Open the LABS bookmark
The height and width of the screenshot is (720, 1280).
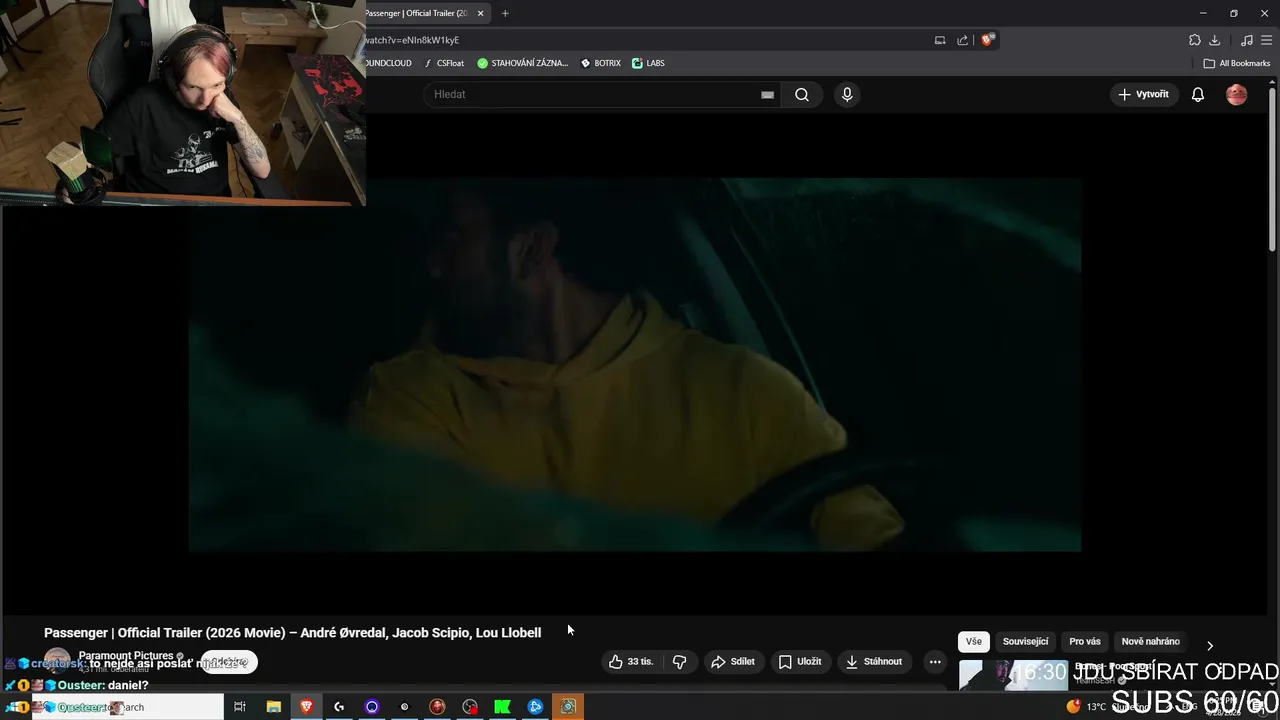pyautogui.click(x=648, y=63)
